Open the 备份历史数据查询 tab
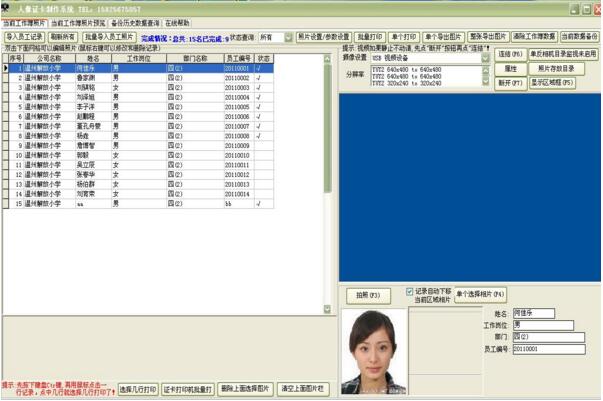 [138, 22]
